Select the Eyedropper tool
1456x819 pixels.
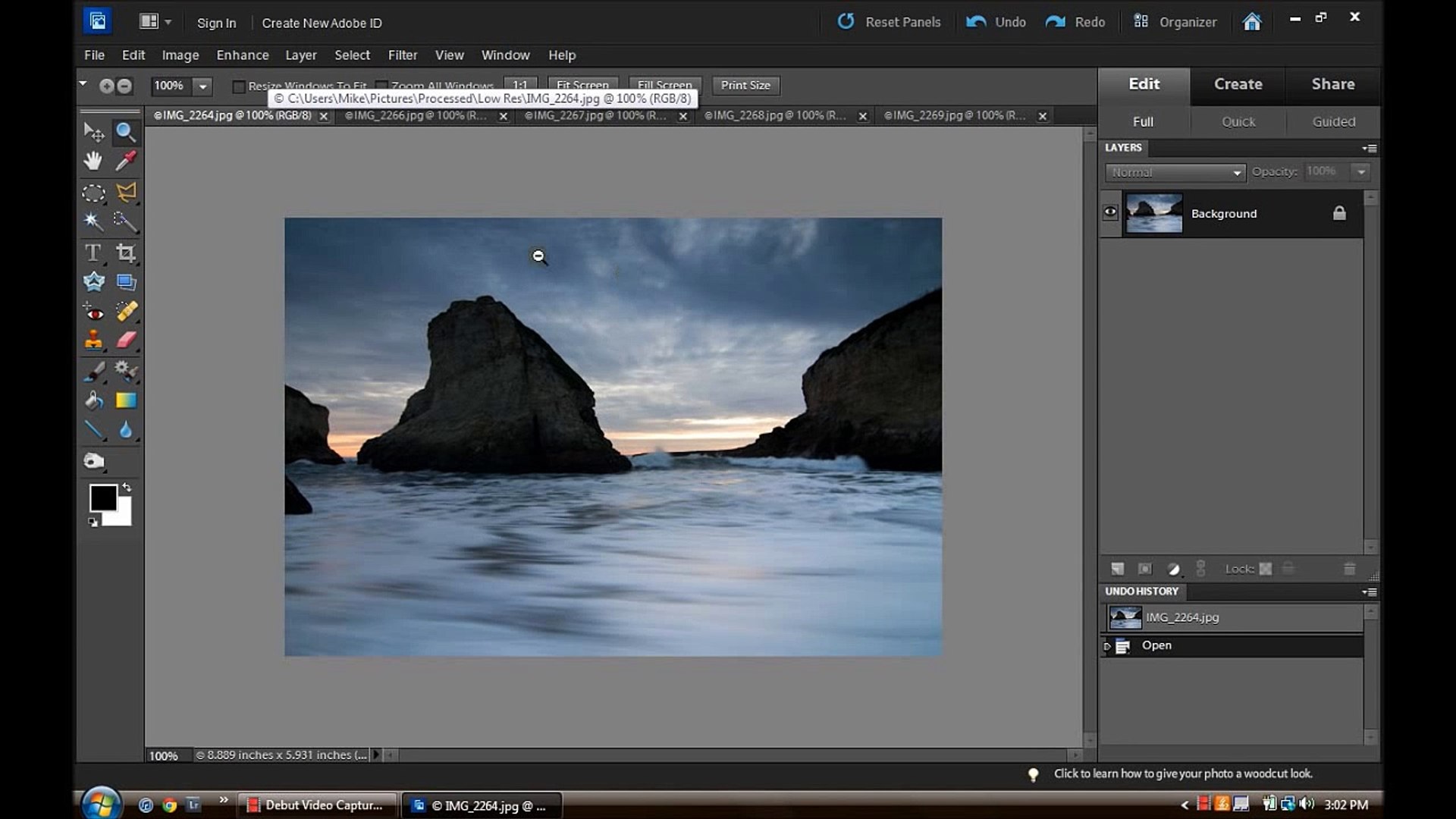[x=126, y=161]
